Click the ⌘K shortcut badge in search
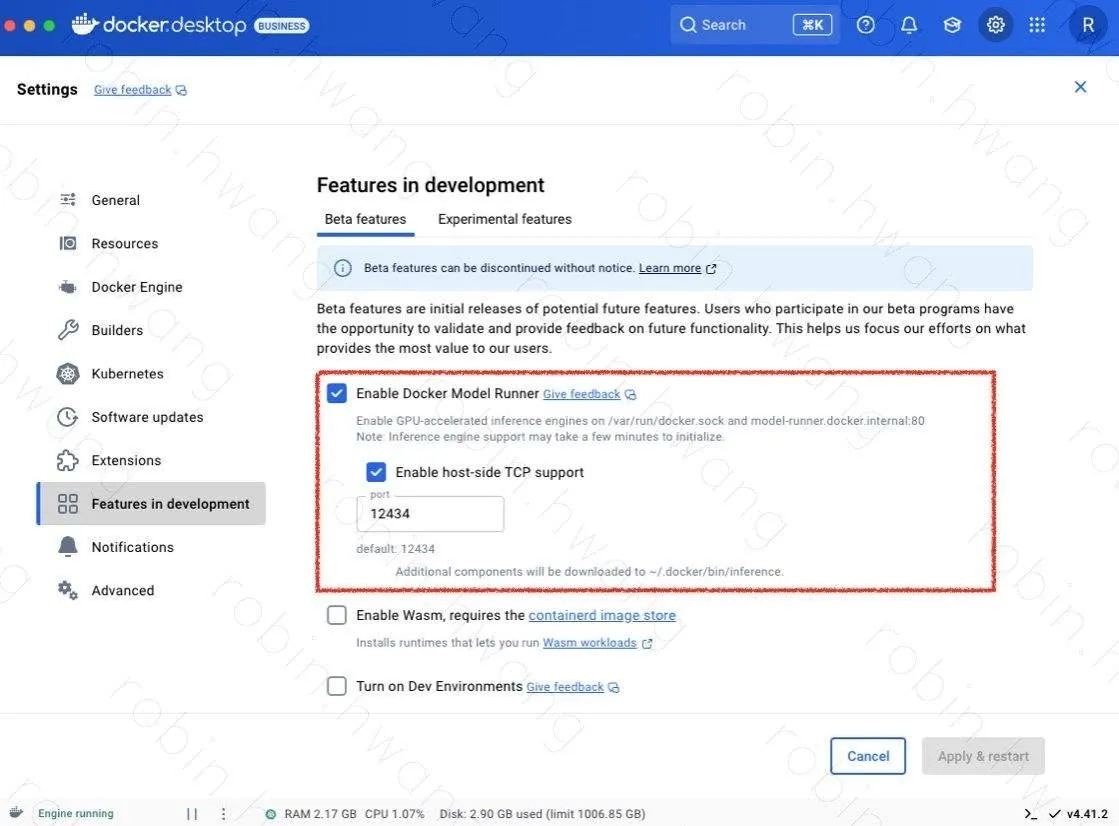Image resolution: width=1119 pixels, height=826 pixels. 812,25
